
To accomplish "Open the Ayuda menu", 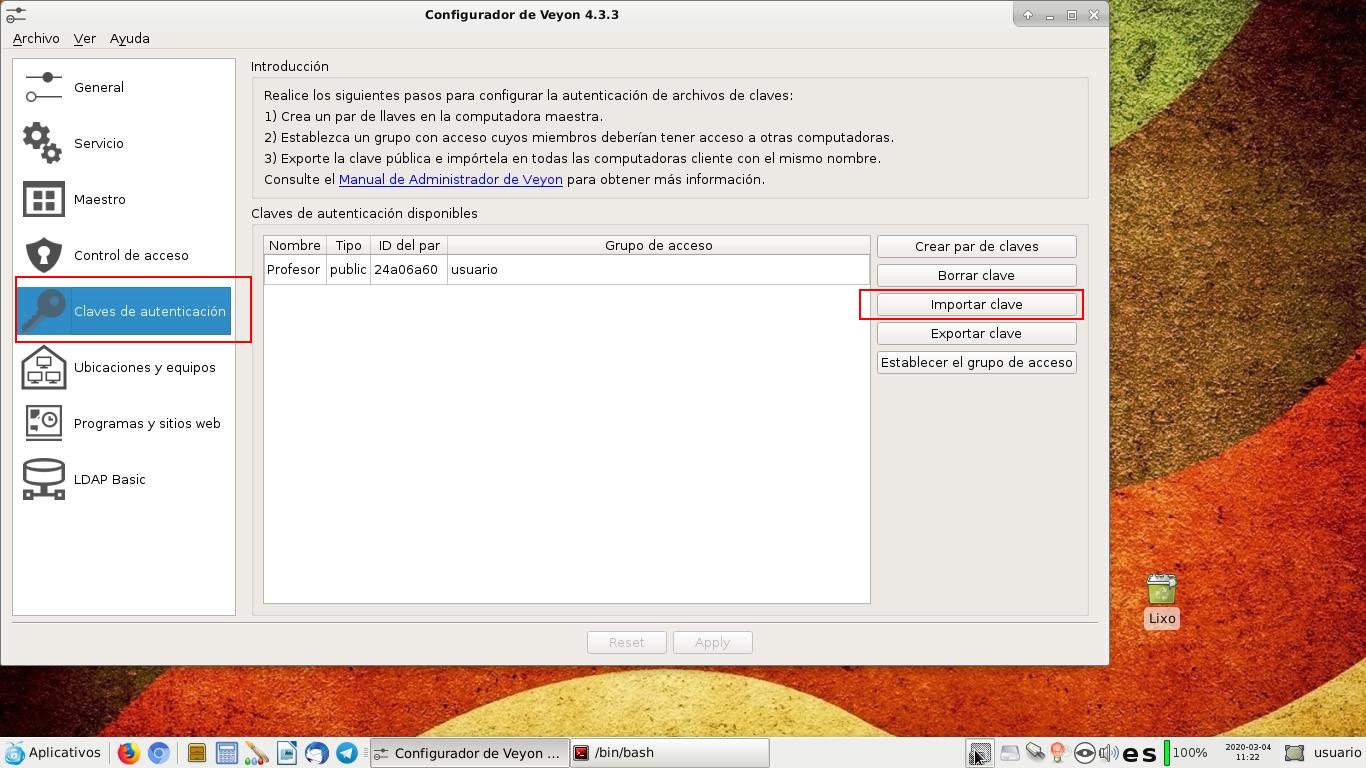I will pyautogui.click(x=129, y=38).
